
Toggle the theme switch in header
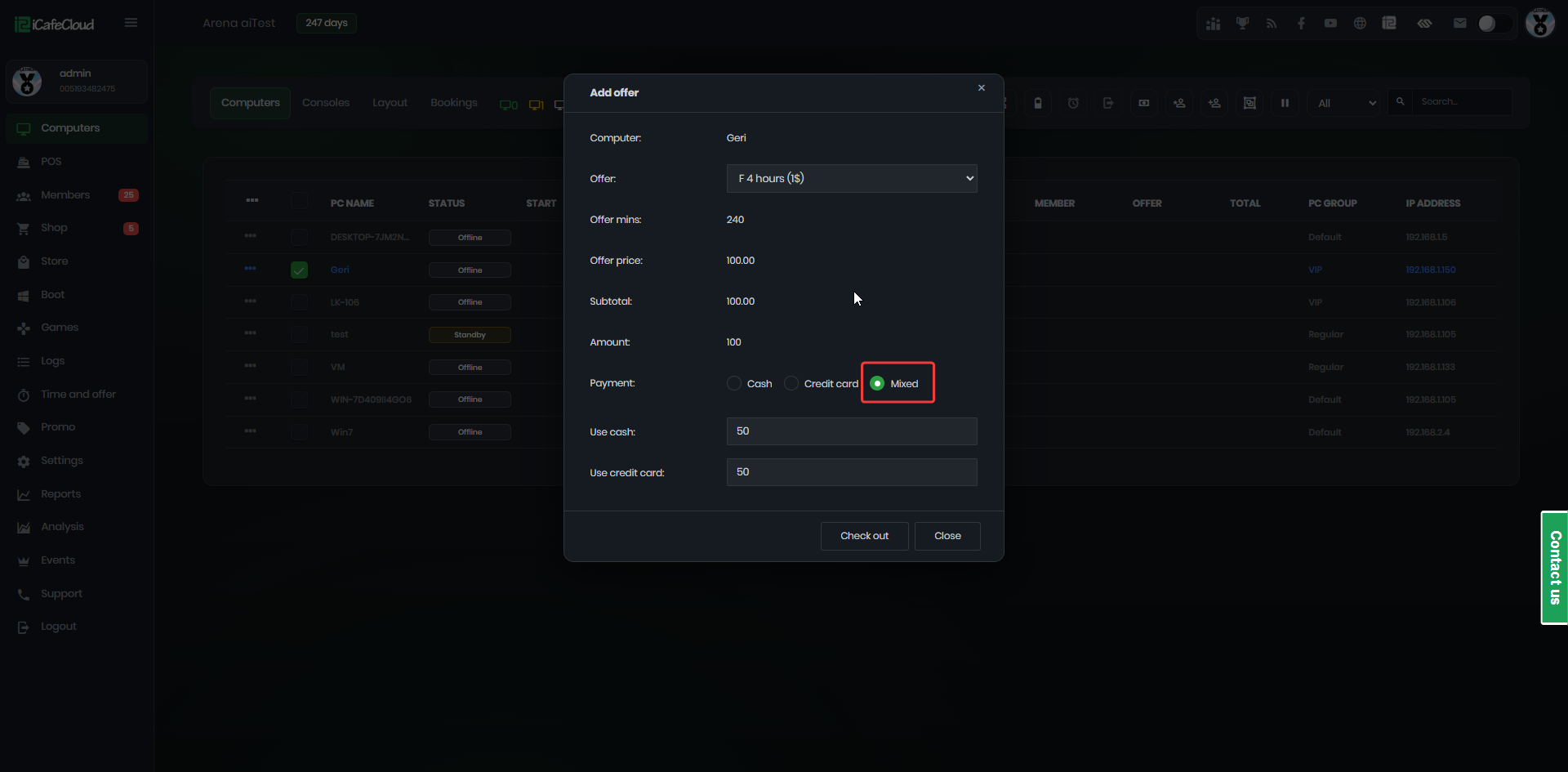pos(1494,24)
